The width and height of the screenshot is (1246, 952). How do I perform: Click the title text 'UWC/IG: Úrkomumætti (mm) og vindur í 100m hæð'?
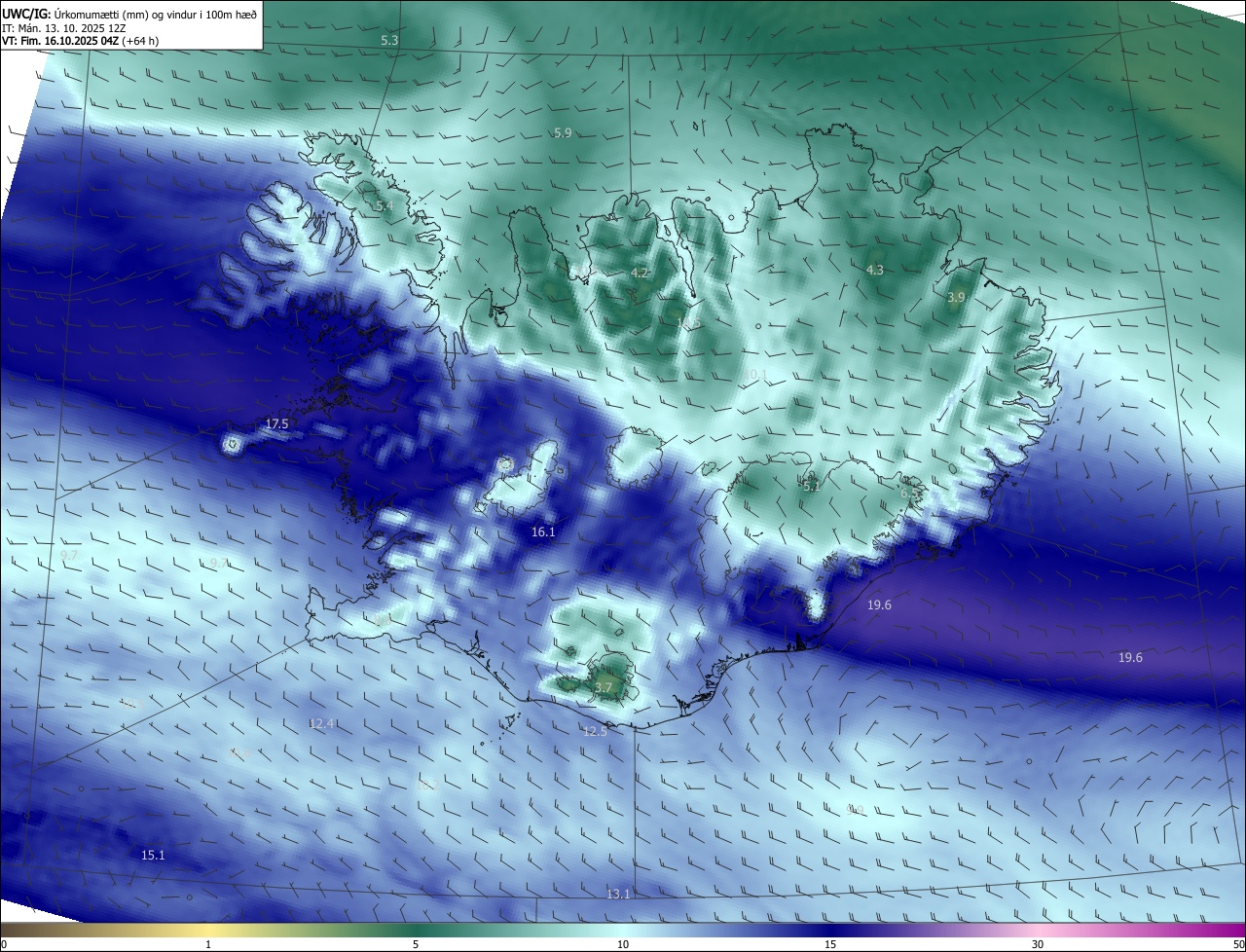click(x=128, y=14)
